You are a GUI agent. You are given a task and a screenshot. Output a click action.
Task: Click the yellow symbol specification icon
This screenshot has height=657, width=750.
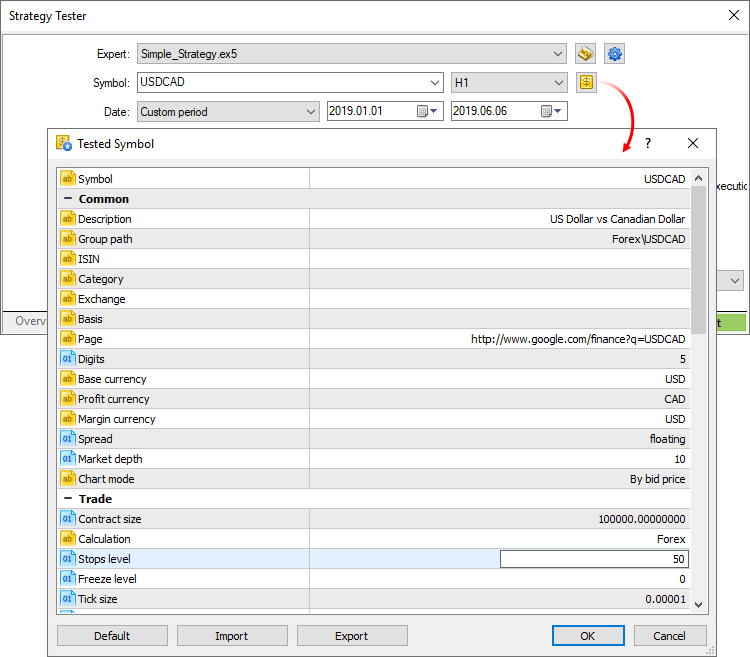[586, 82]
